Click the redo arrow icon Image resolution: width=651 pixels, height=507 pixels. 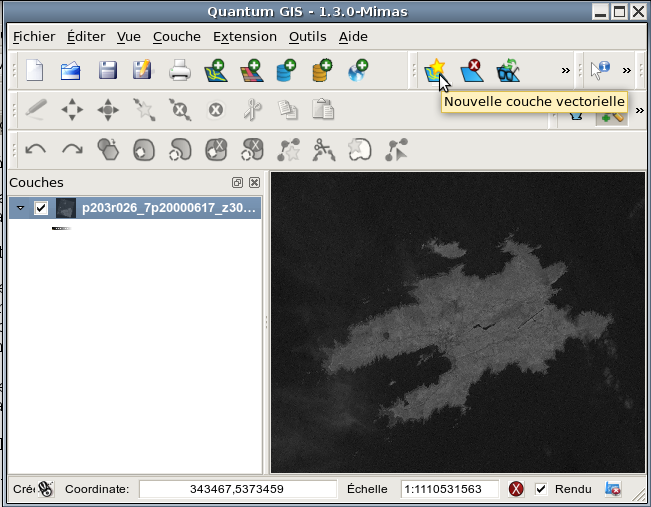71,150
